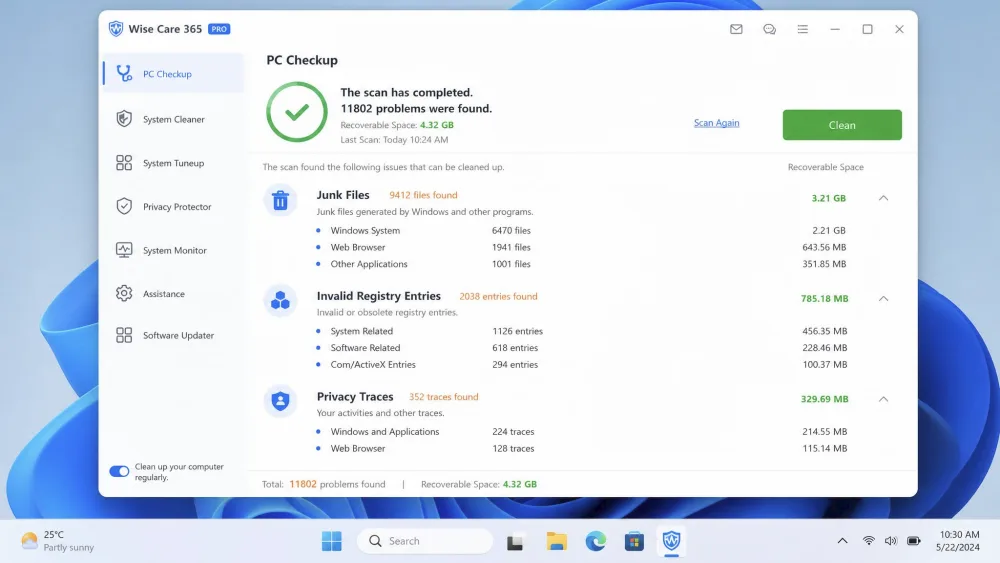This screenshot has width=1000, height=563.
Task: Switch to the Software Updater tab
Action: click(173, 335)
